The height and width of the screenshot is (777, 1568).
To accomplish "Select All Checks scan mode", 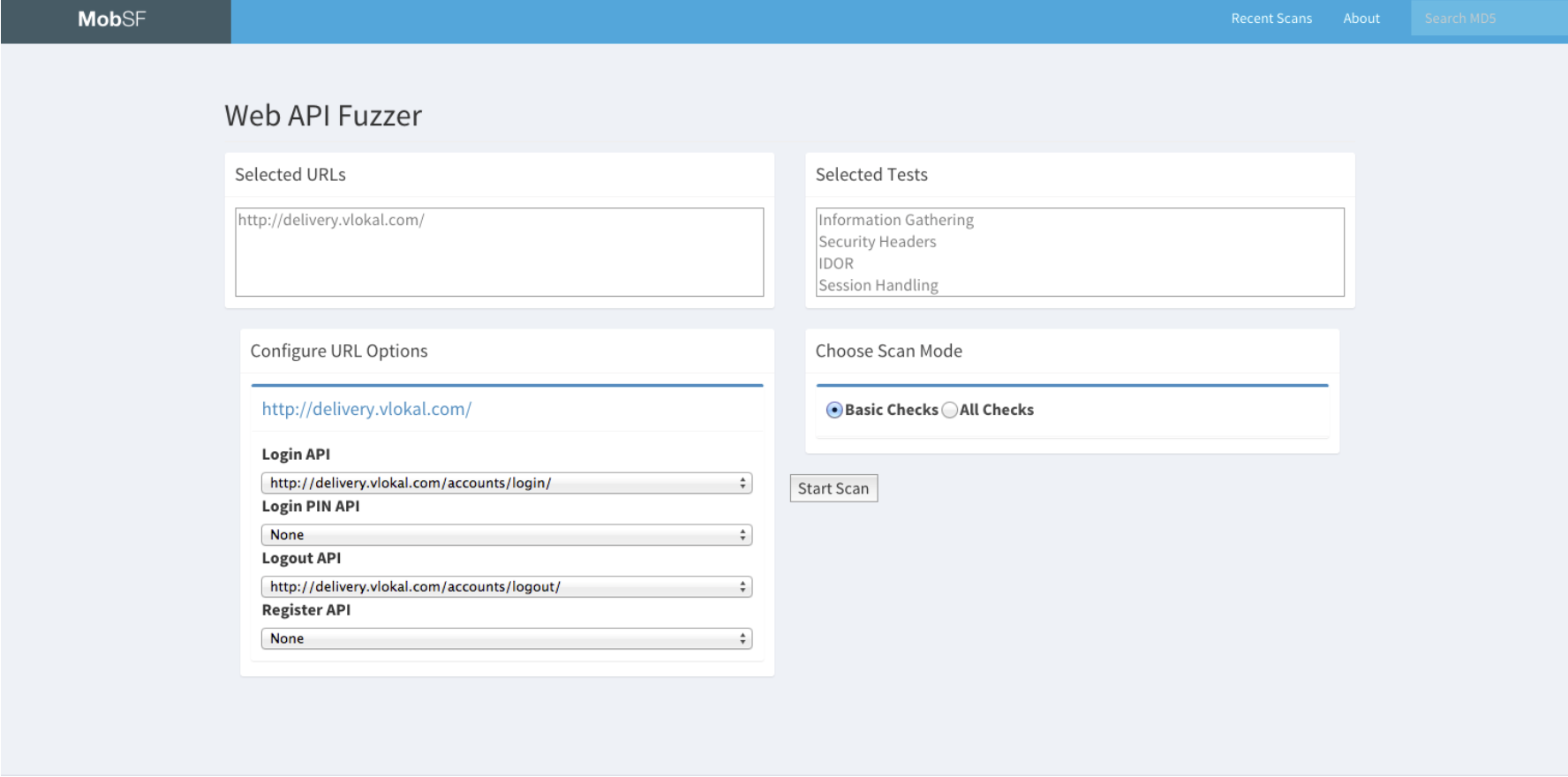I will pyautogui.click(x=950, y=410).
